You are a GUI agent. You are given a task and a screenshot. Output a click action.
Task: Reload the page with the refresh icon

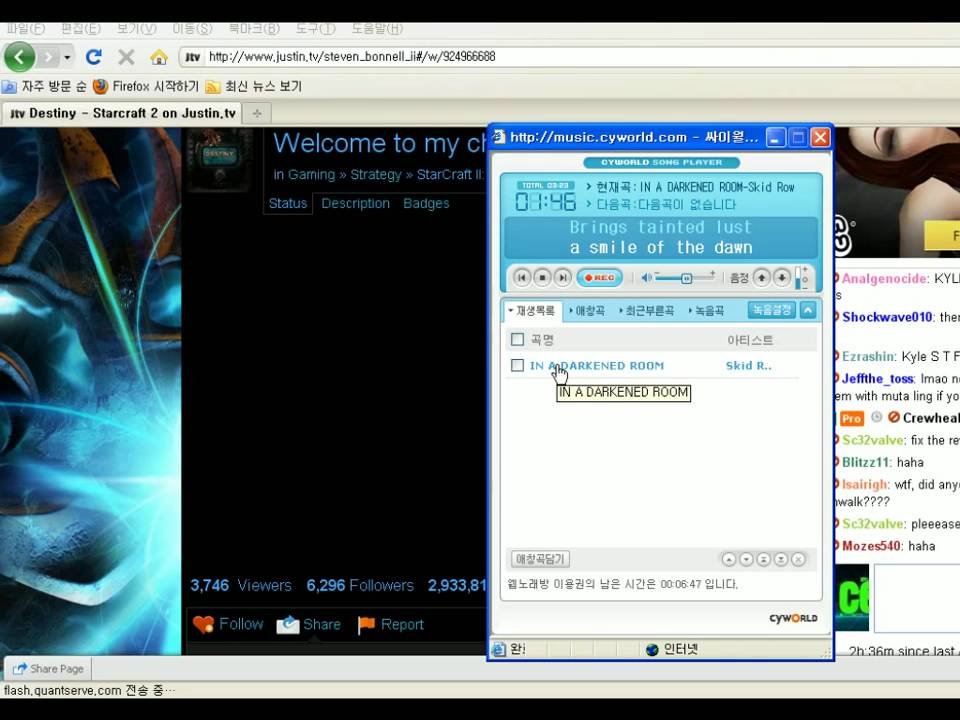94,58
